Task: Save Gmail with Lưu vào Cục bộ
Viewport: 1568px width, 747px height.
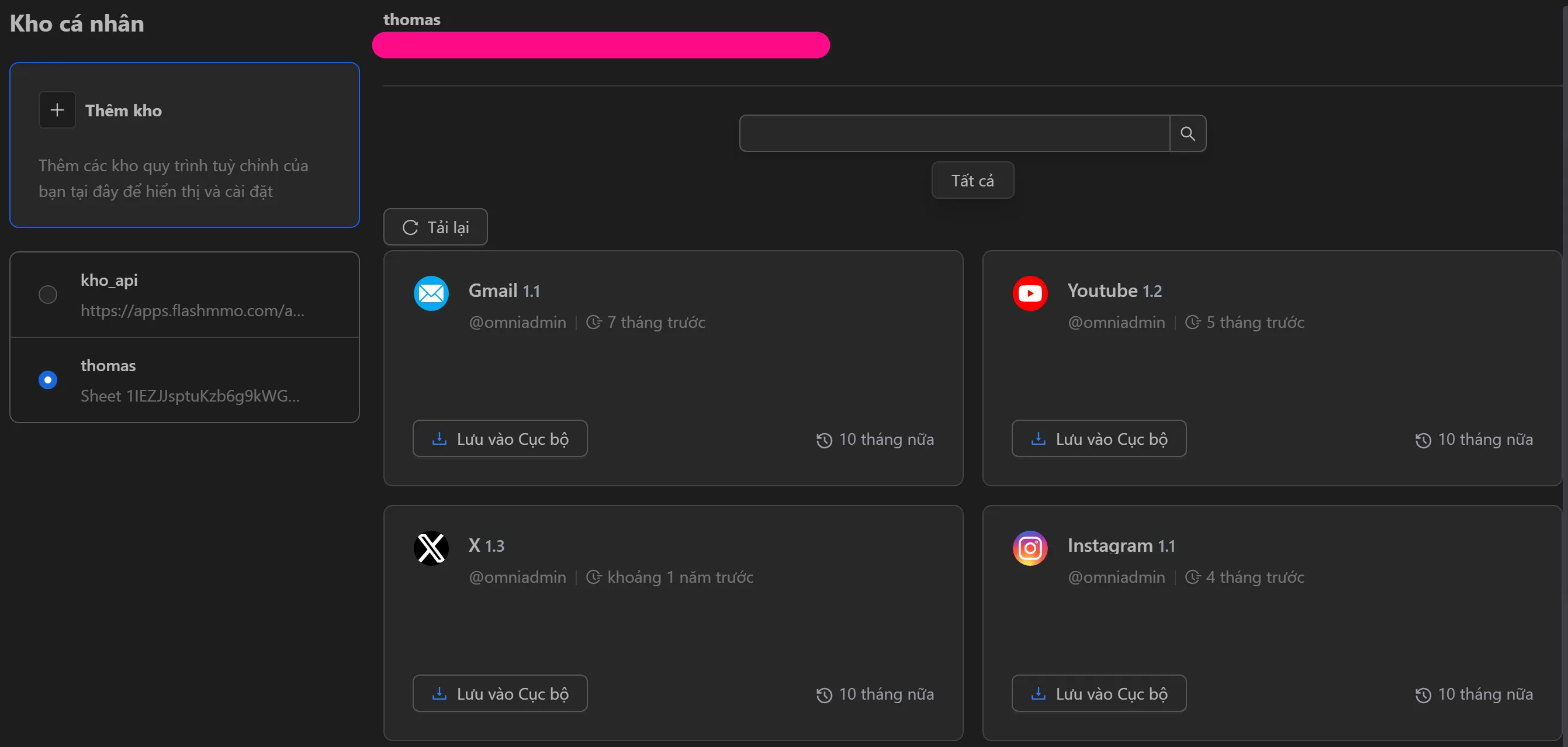Action: click(500, 439)
